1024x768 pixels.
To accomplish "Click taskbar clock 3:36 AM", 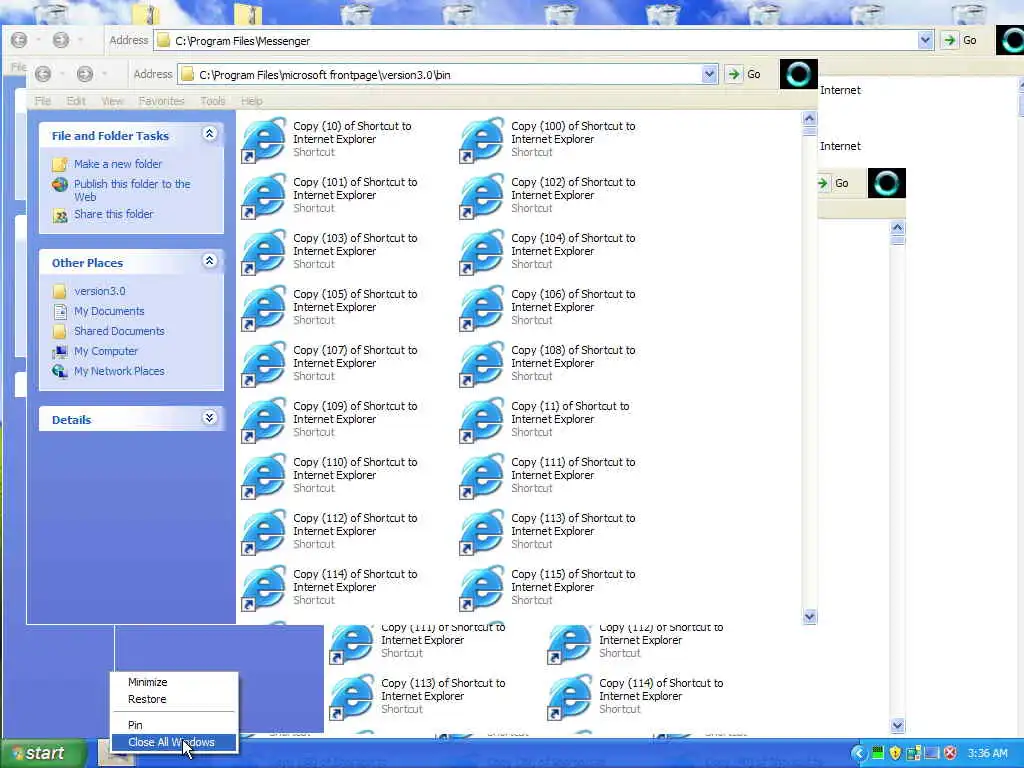I will (x=987, y=754).
